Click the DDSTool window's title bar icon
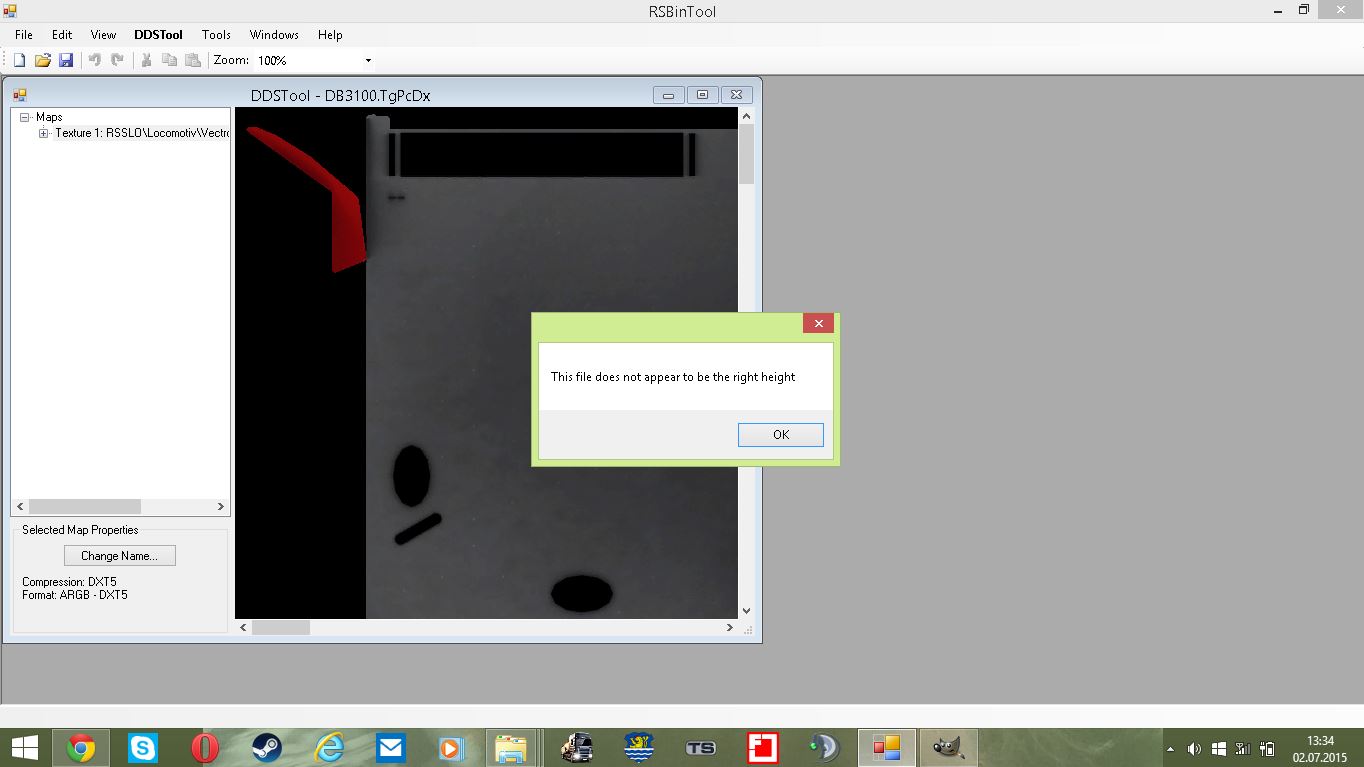Screen dimensions: 1364x767 19,95
